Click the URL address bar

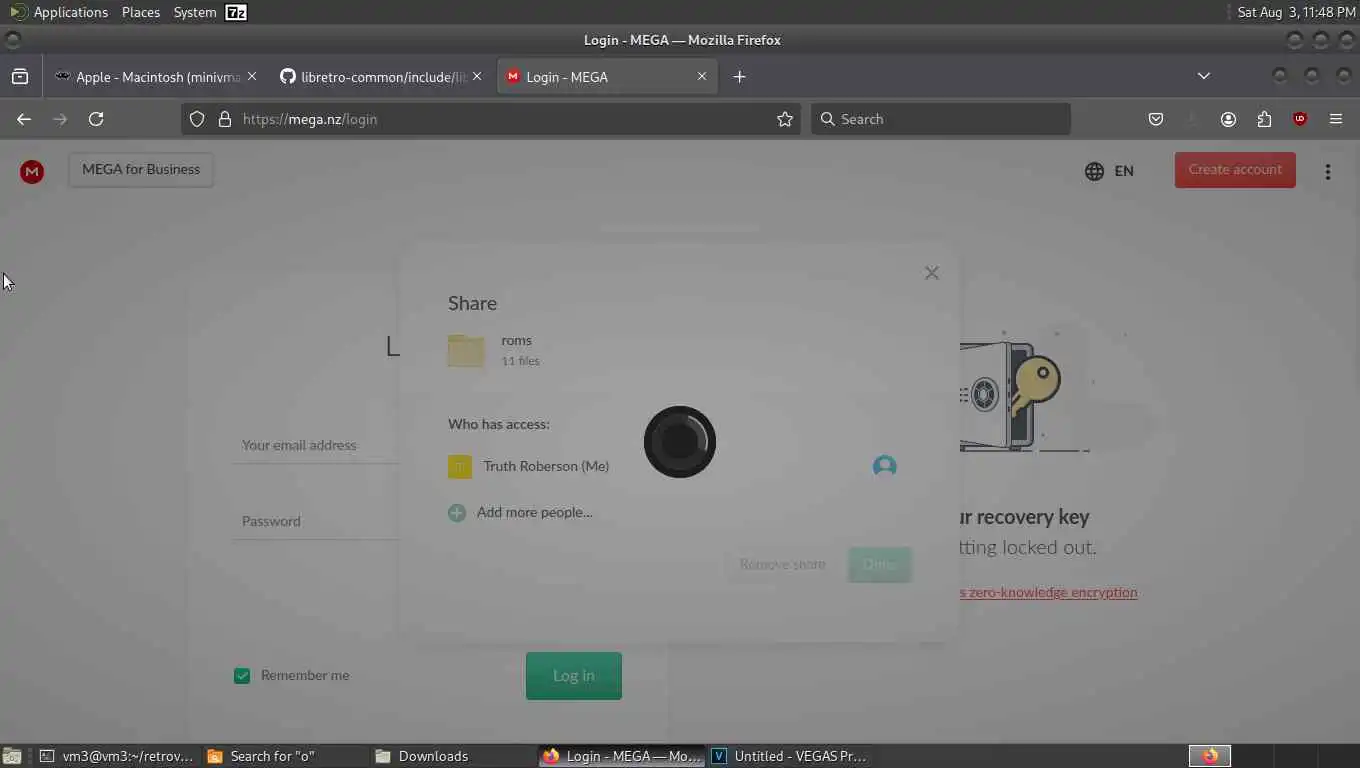tap(490, 119)
